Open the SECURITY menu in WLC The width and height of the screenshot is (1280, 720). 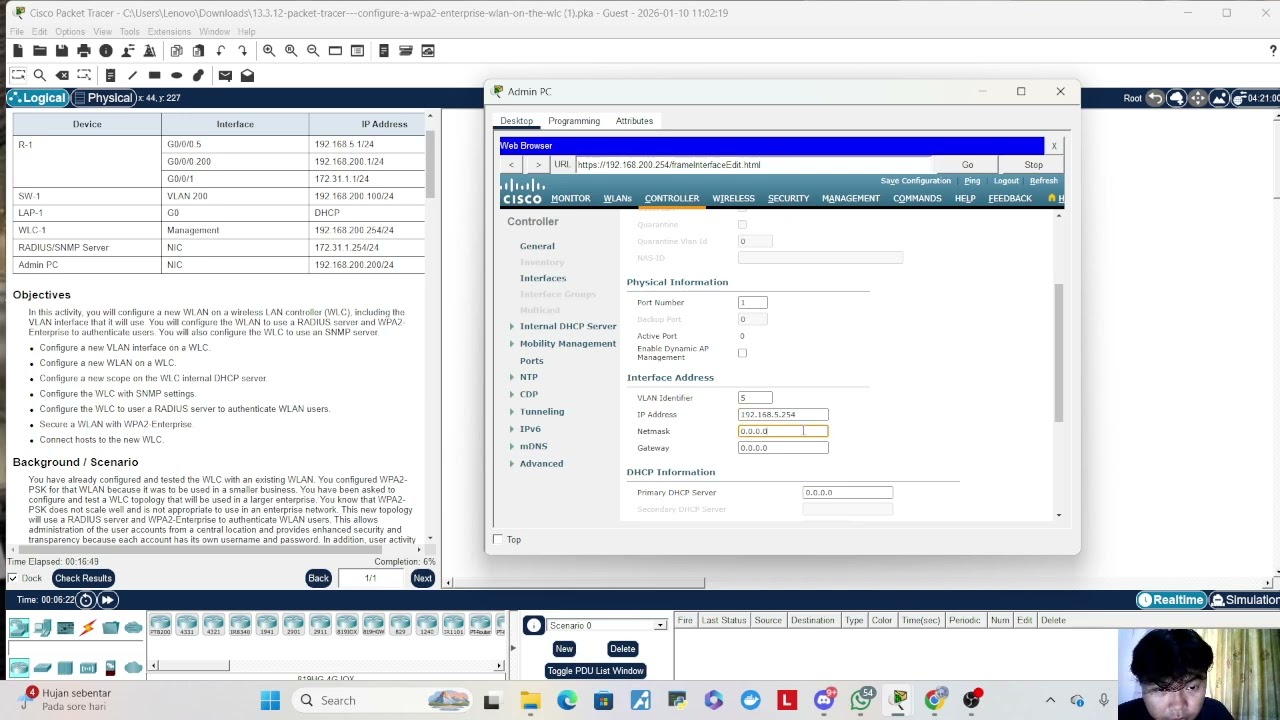coord(788,198)
